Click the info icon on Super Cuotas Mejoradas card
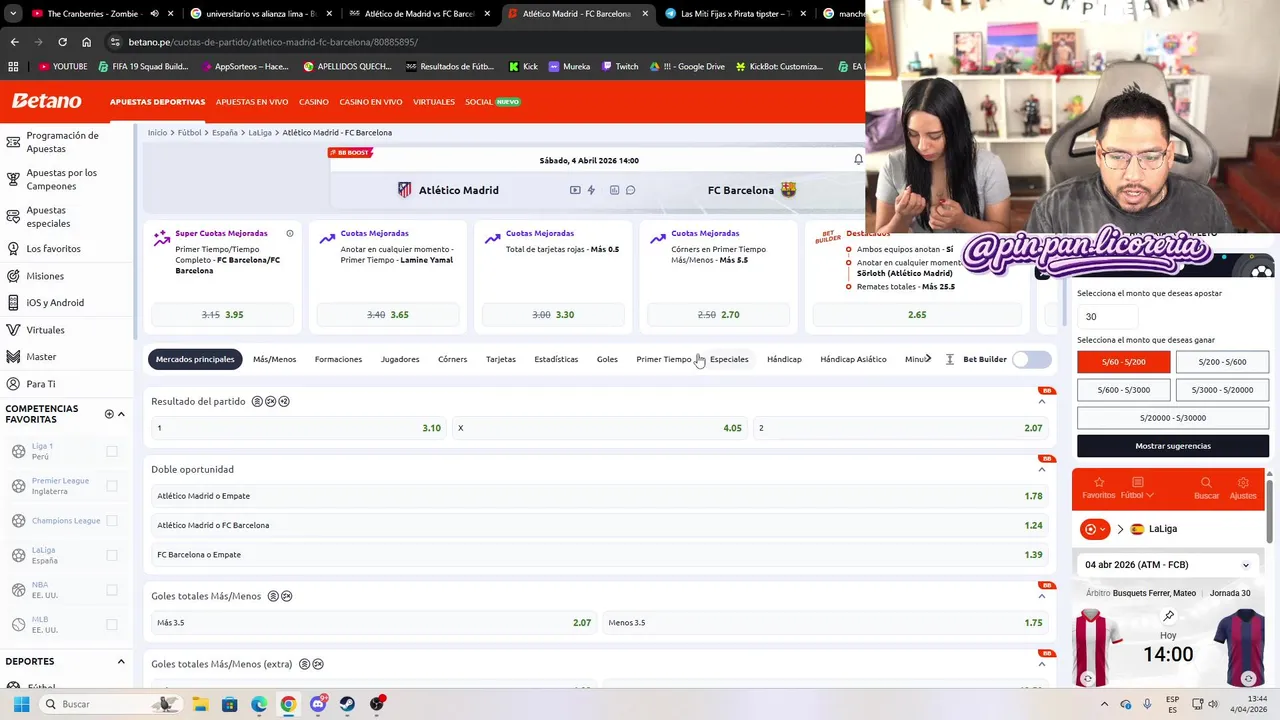The width and height of the screenshot is (1280, 720). coord(290,233)
